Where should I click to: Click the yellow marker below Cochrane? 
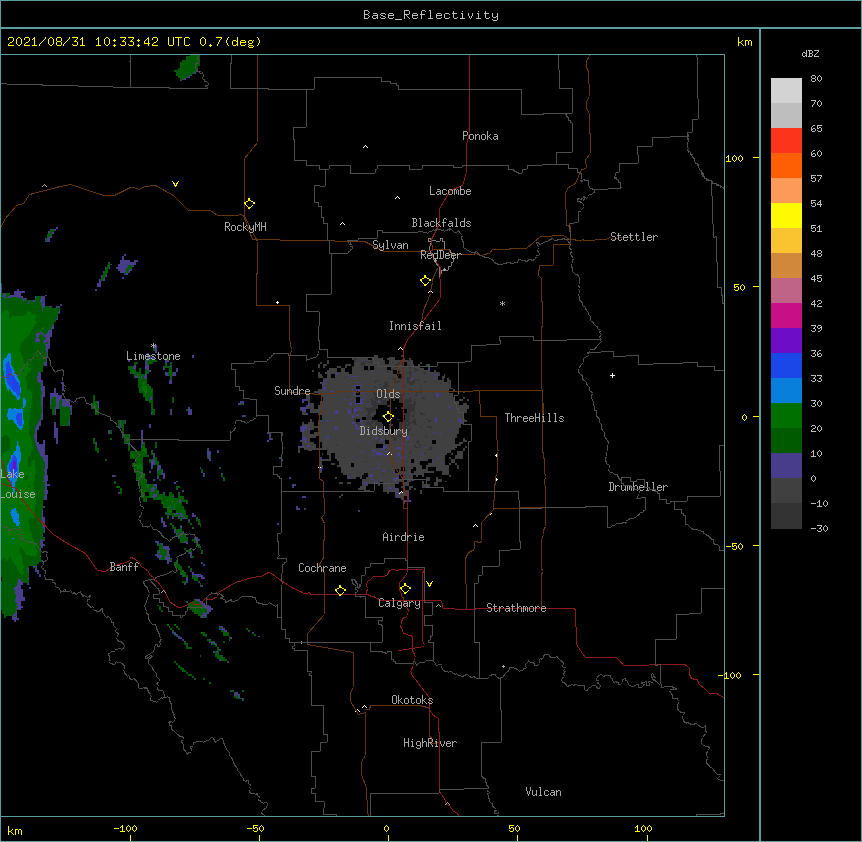pos(340,590)
